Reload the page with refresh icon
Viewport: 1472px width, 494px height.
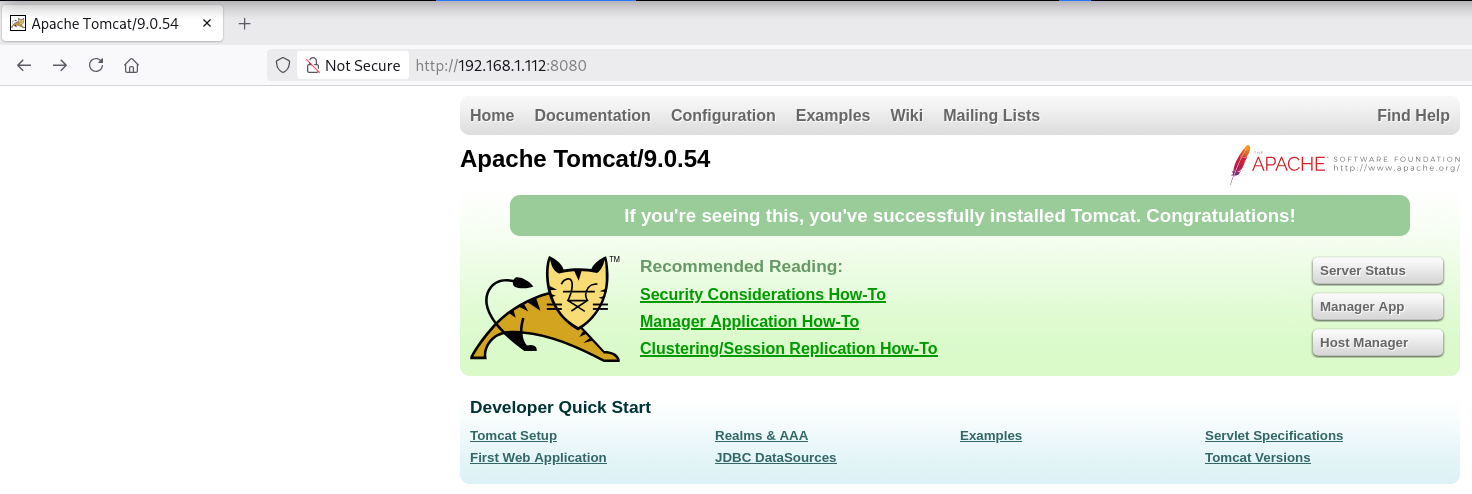click(x=96, y=65)
